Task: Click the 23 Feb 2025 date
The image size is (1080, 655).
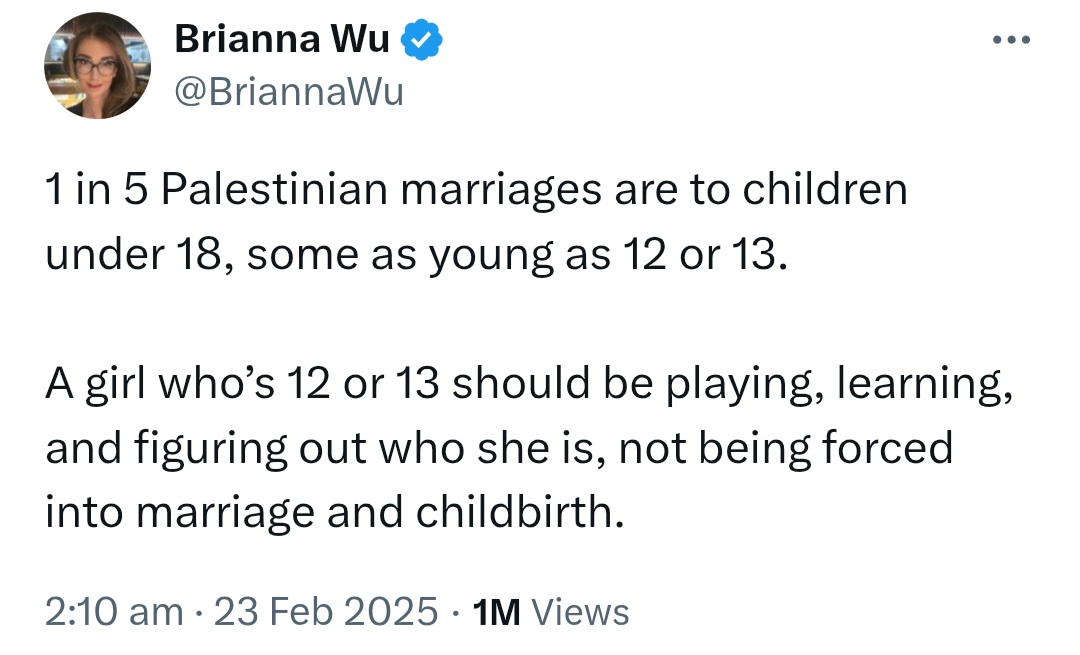Action: click(326, 612)
